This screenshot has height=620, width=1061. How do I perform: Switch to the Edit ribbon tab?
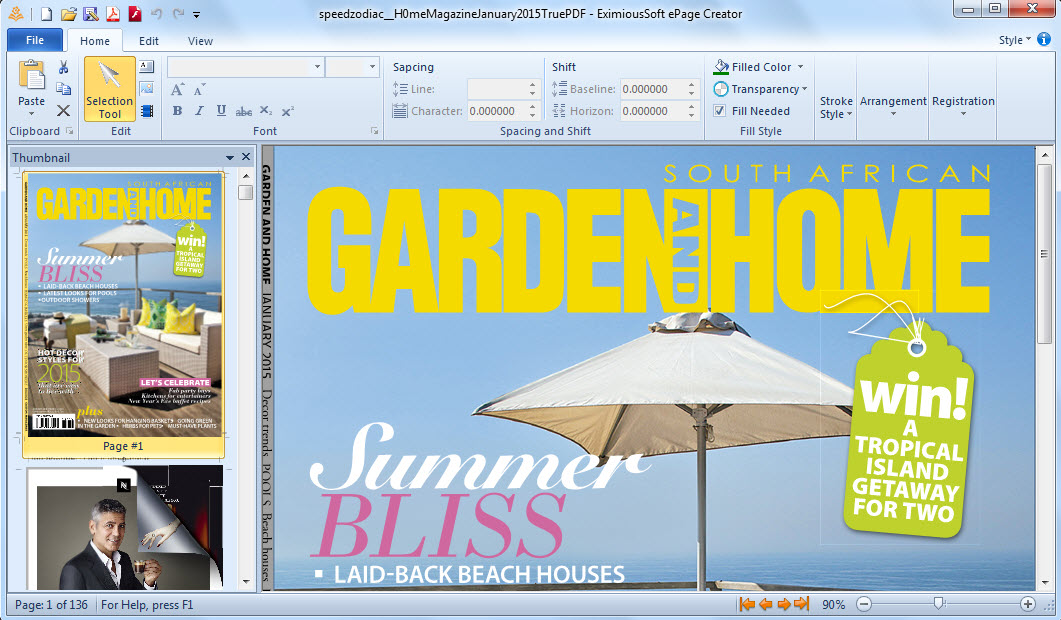click(x=149, y=41)
